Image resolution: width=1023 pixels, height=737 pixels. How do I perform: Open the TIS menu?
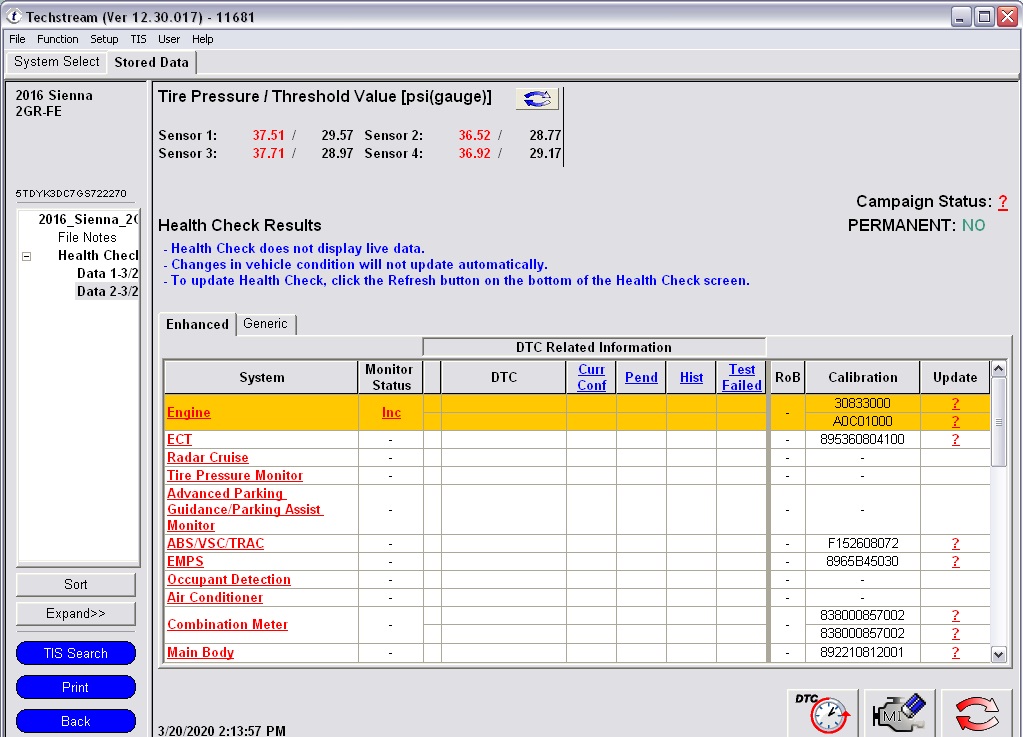point(138,39)
